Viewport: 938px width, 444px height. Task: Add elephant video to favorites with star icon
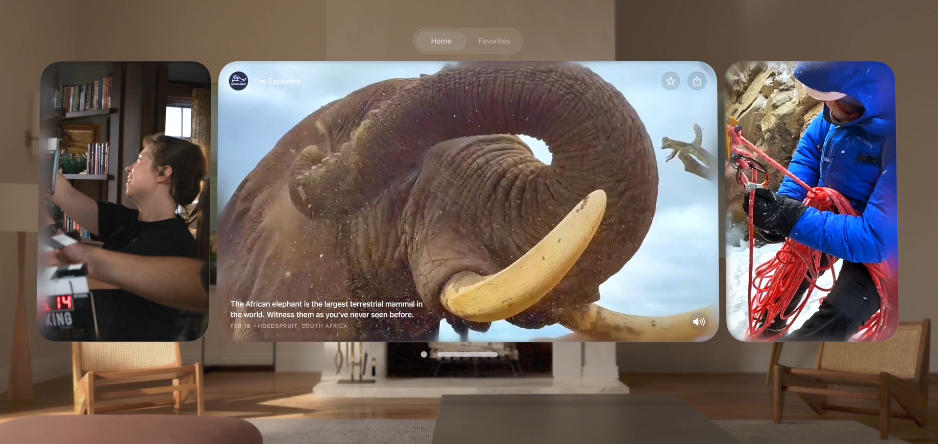click(671, 81)
